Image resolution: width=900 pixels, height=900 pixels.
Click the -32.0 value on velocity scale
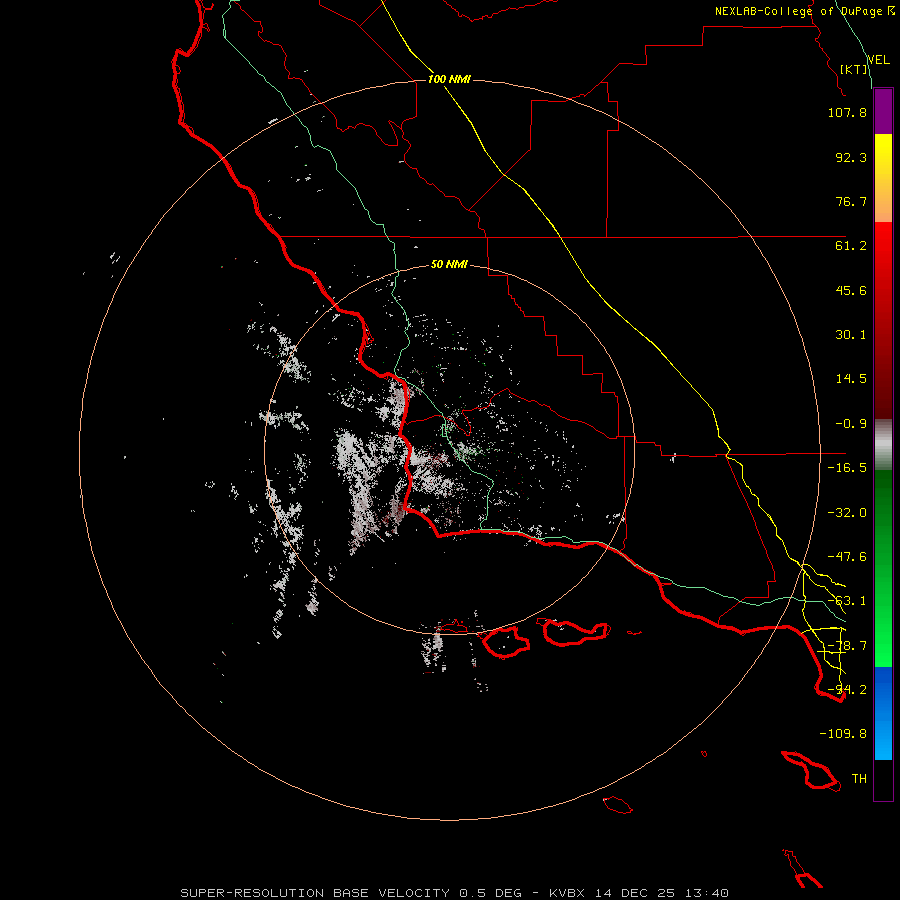(847, 513)
